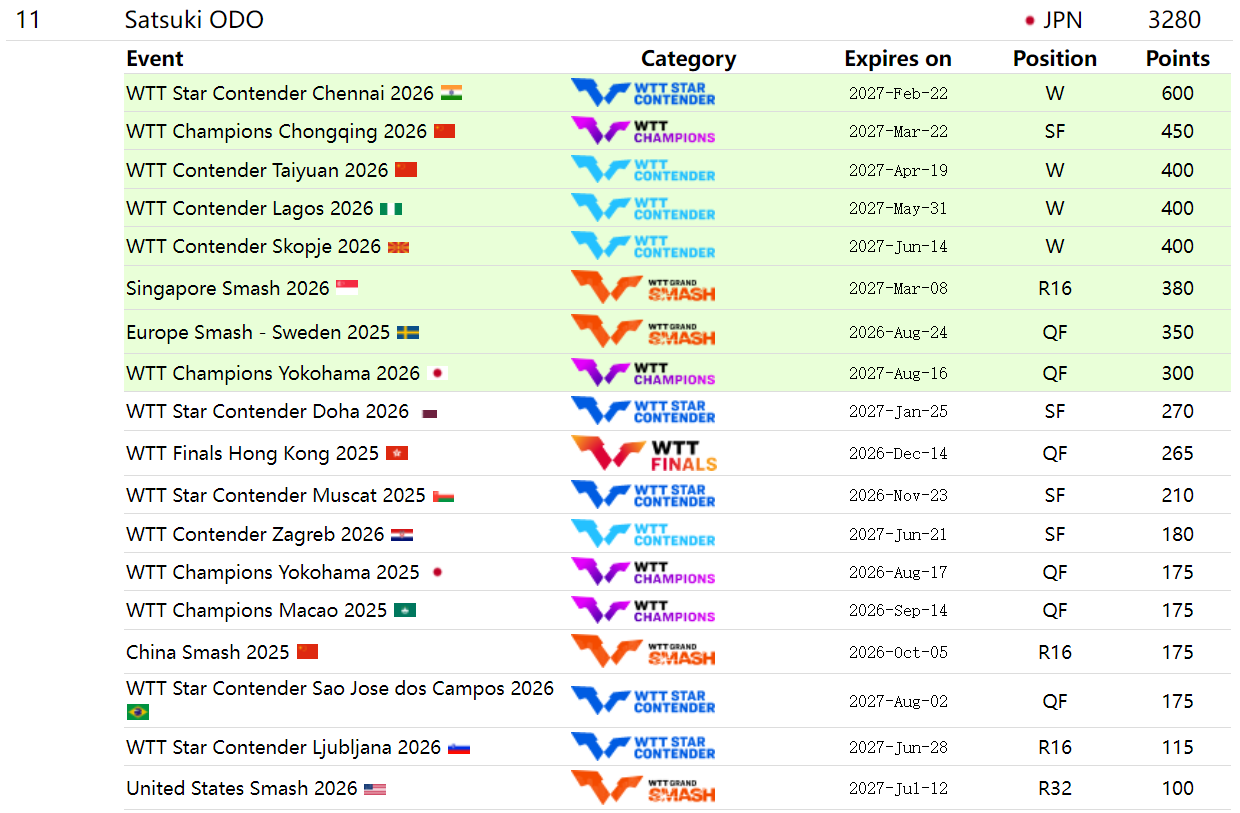The height and width of the screenshot is (813, 1240).
Task: Select Europe Smash - Sweden 2025 event name
Action: point(258,332)
